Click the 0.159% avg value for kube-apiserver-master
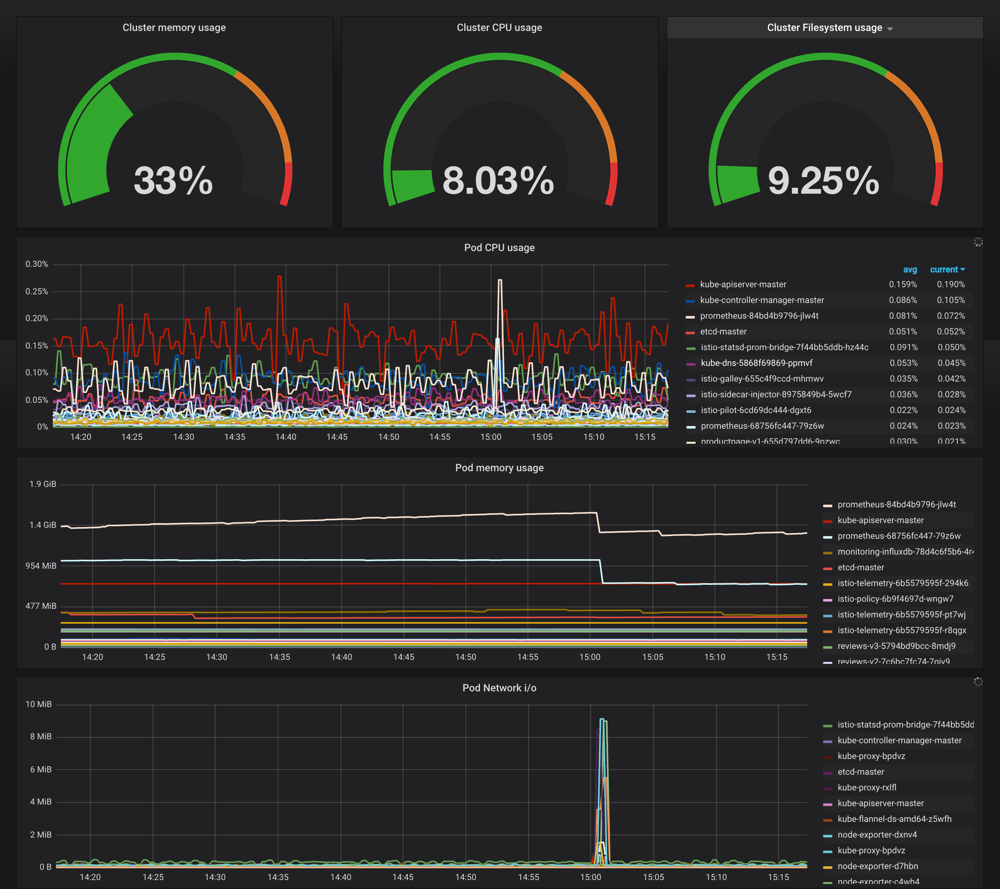The height and width of the screenshot is (889, 1000). [903, 284]
